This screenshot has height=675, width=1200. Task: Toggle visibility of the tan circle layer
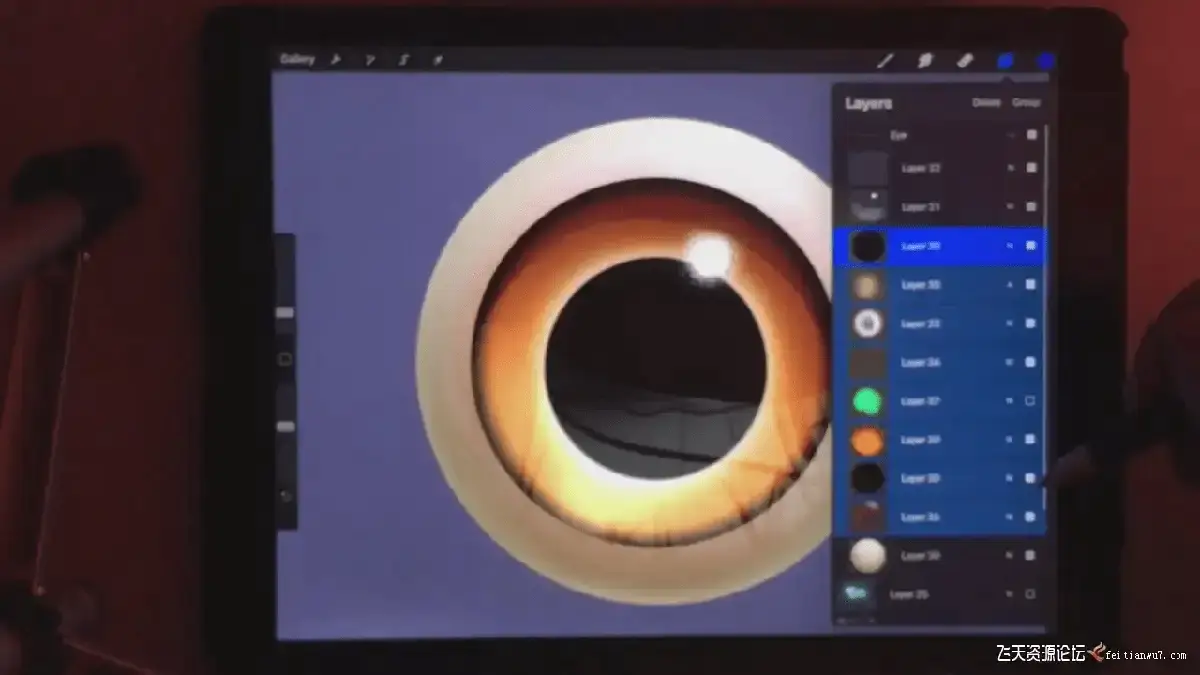(x=1031, y=285)
